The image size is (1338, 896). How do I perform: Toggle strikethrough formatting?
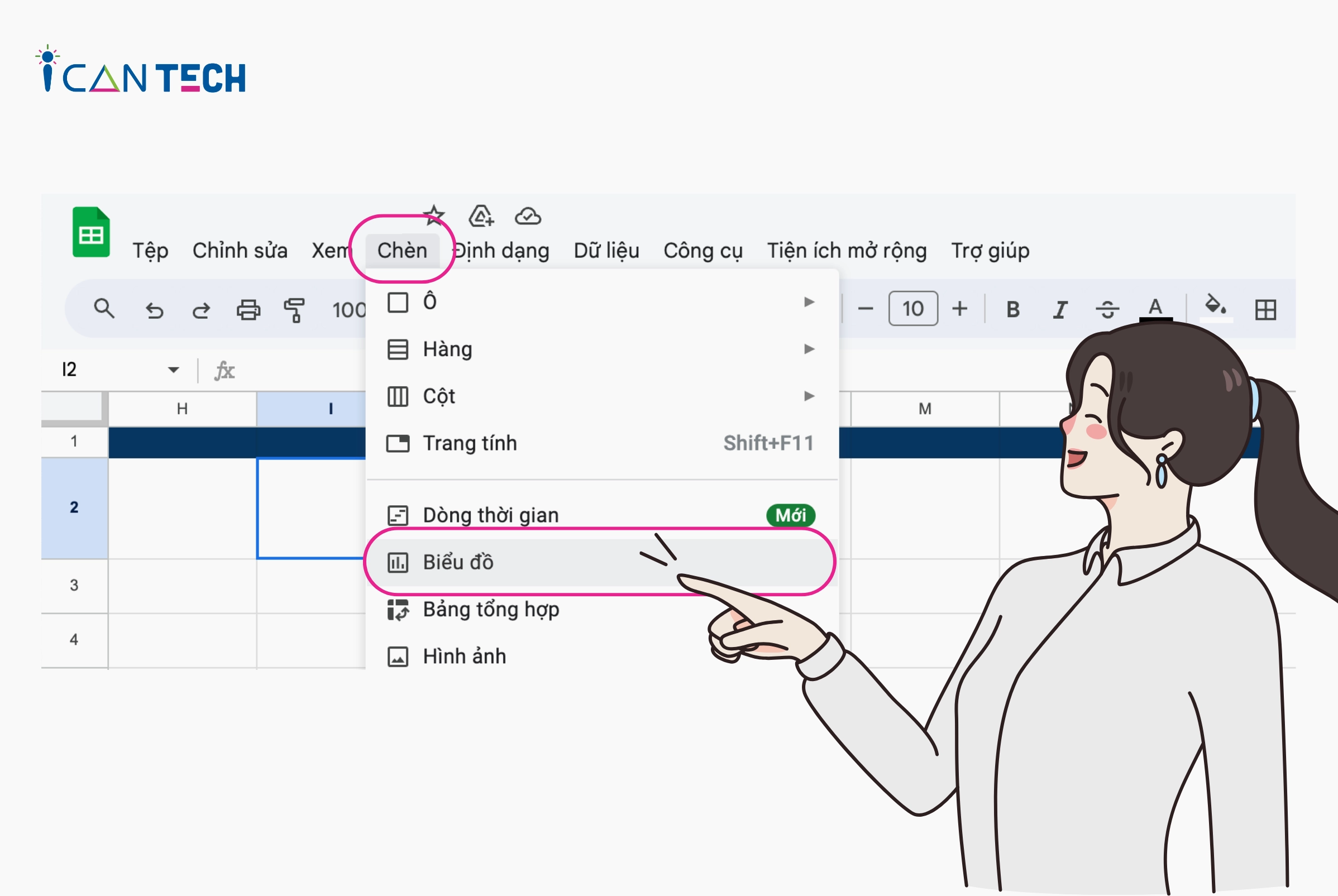pyautogui.click(x=1107, y=309)
